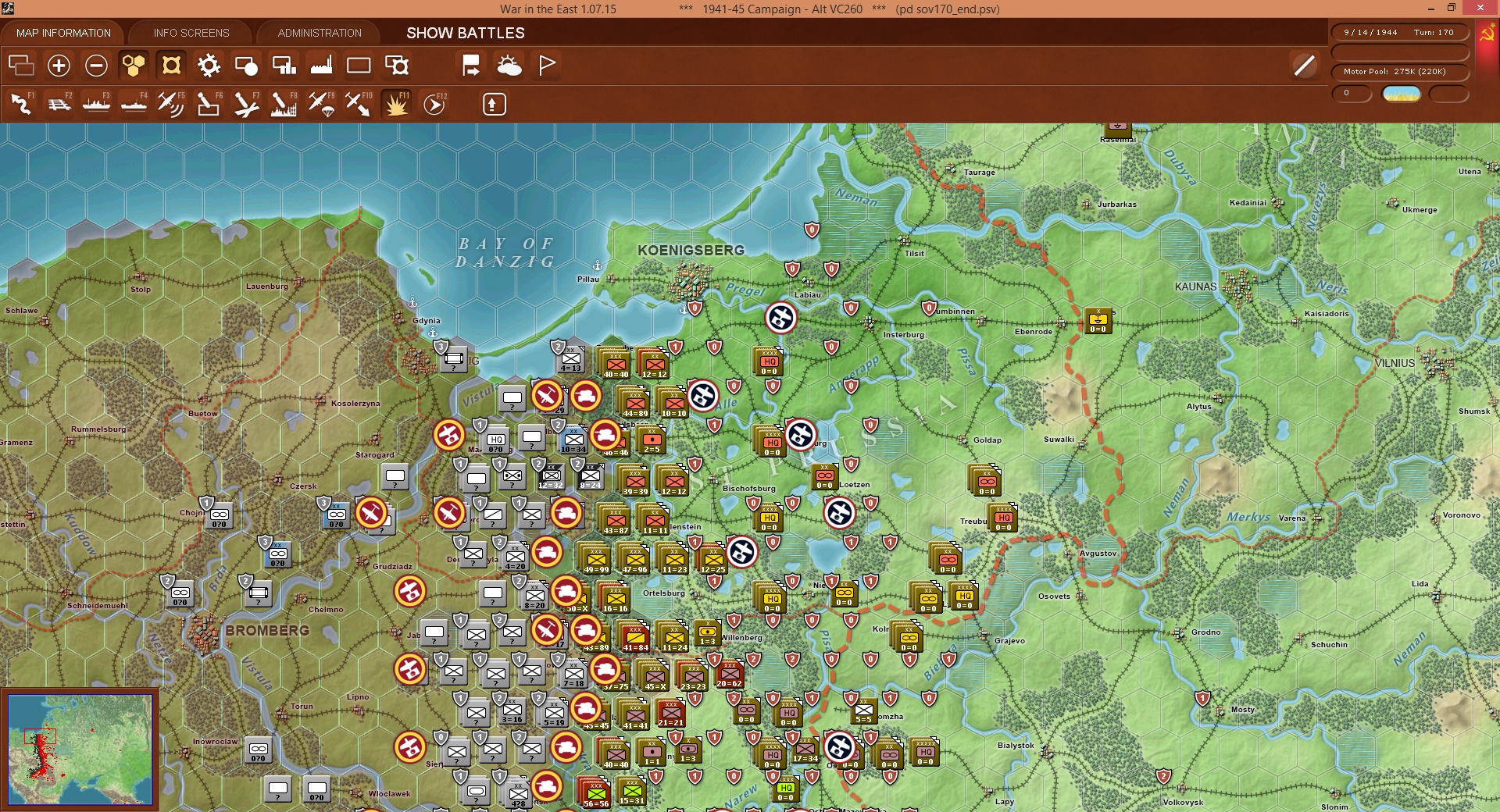Viewport: 1500px width, 812px height.
Task: Click the up-arrow box toolbar icon
Action: point(494,104)
